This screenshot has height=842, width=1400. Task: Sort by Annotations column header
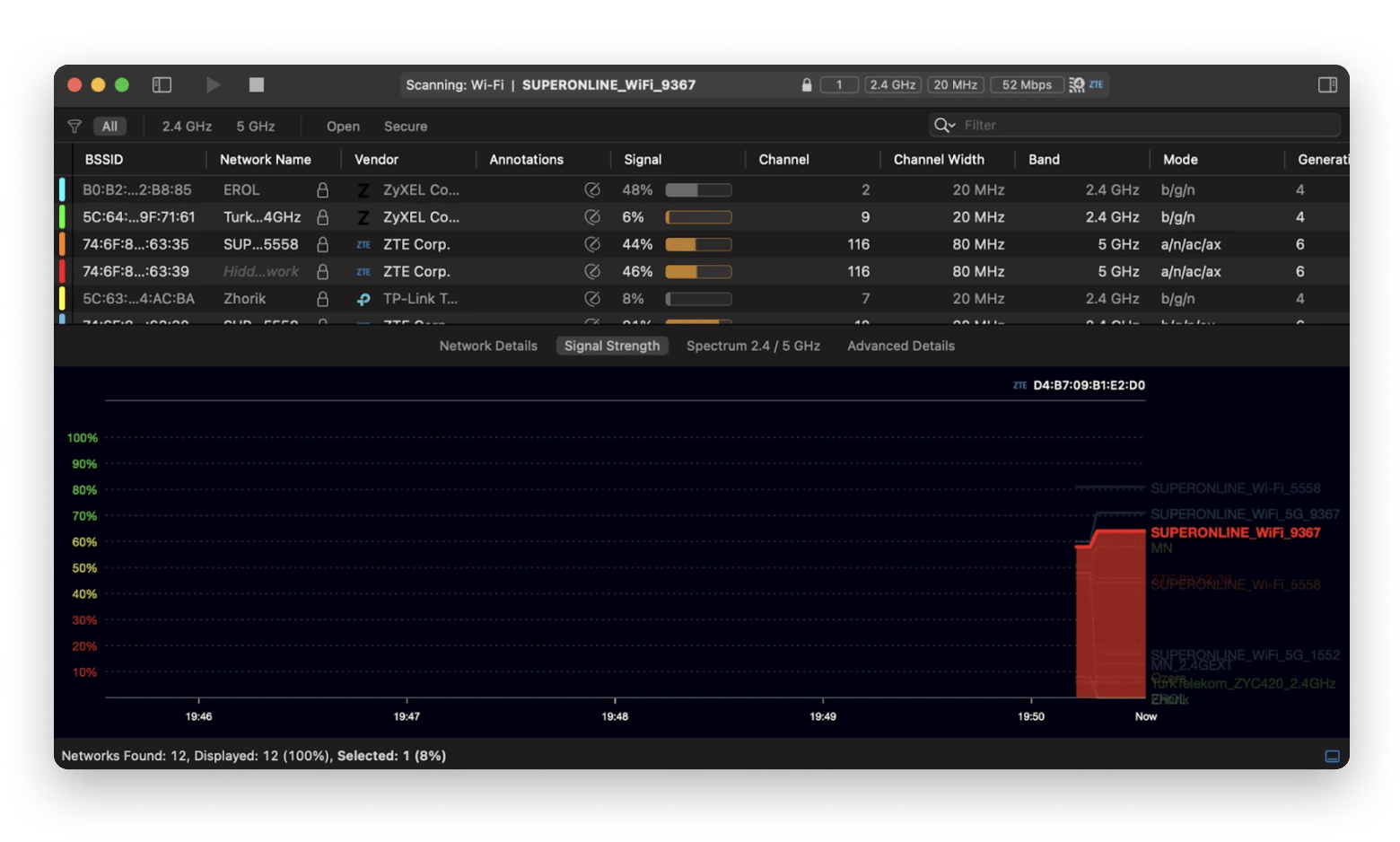[527, 159]
